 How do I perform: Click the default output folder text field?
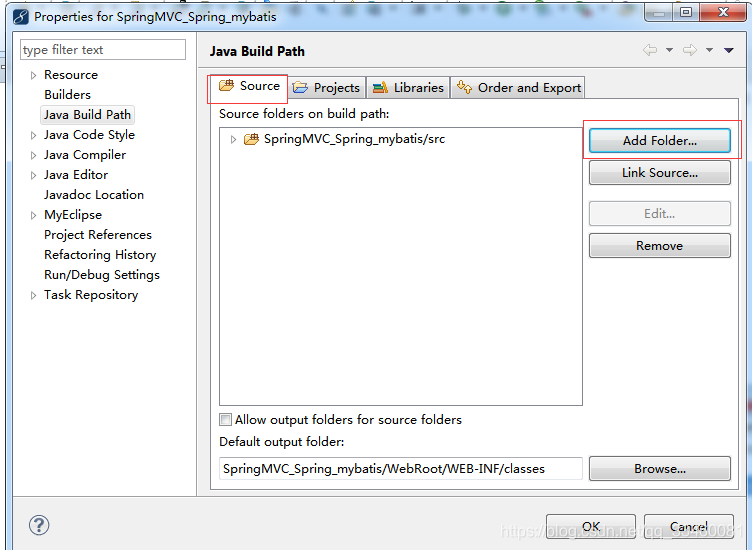tap(401, 468)
